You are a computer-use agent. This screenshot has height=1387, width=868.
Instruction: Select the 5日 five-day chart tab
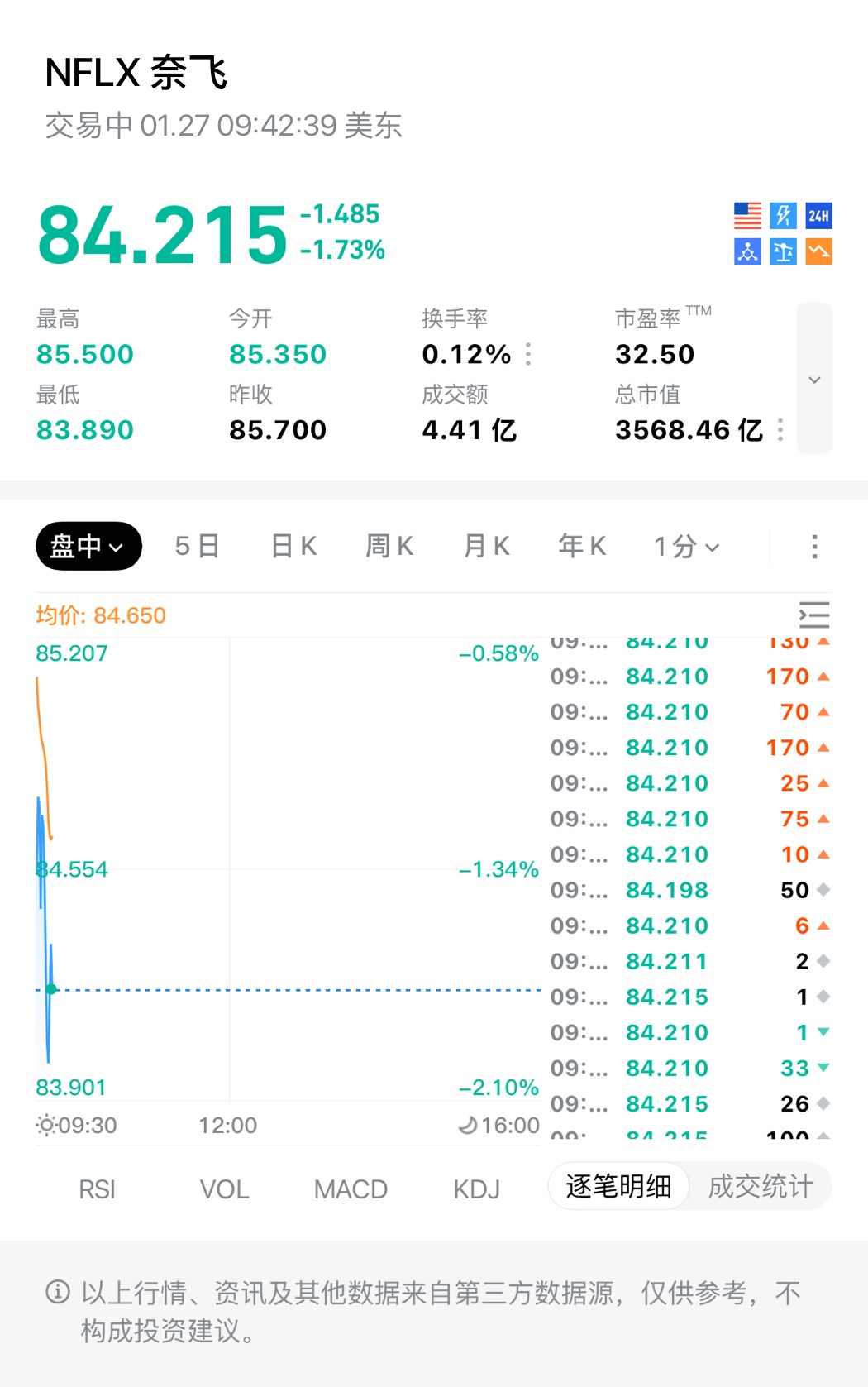[x=197, y=547]
